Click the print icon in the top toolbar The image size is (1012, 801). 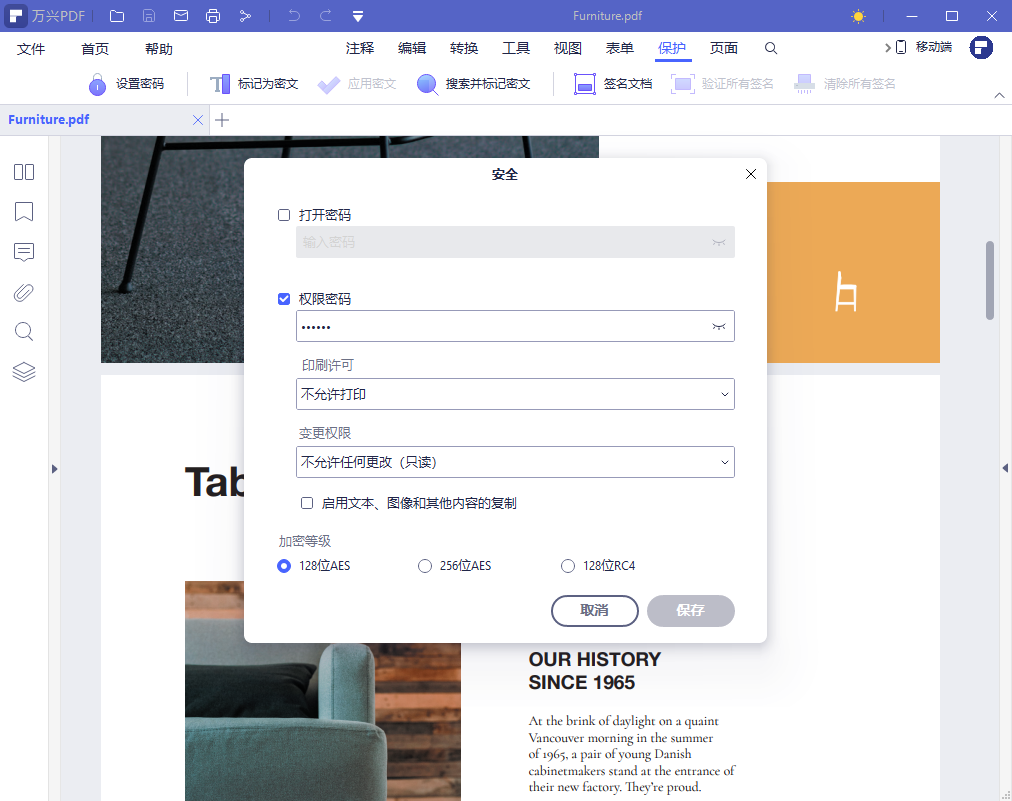[x=212, y=16]
